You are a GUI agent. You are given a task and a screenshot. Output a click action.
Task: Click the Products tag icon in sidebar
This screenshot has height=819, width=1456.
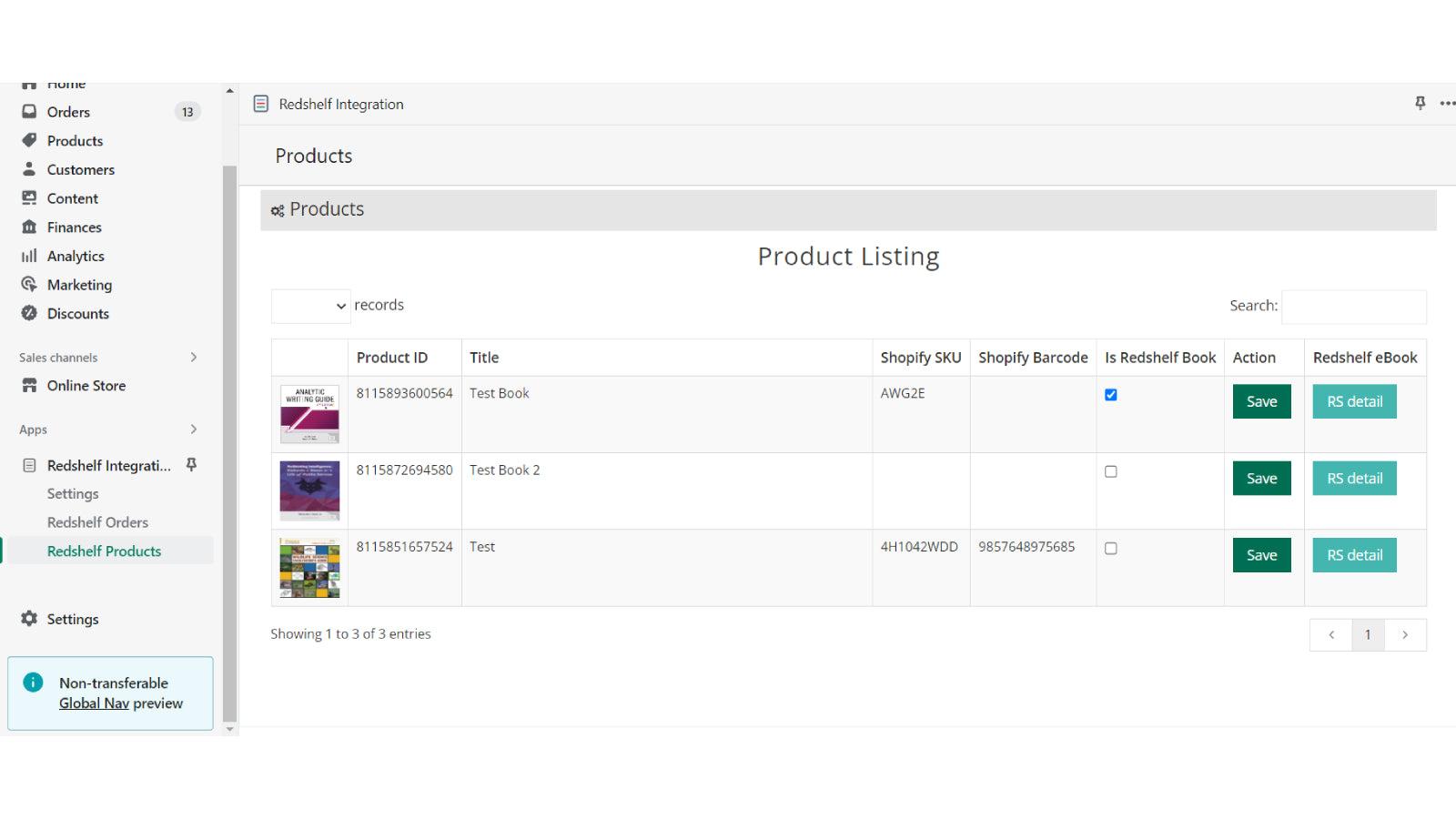[x=29, y=140]
